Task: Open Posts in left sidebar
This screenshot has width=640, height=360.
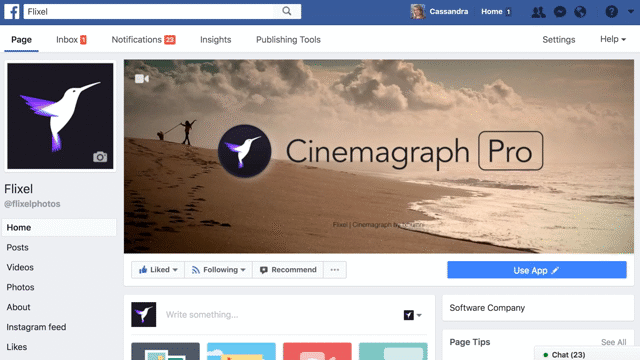Action: tap(17, 247)
